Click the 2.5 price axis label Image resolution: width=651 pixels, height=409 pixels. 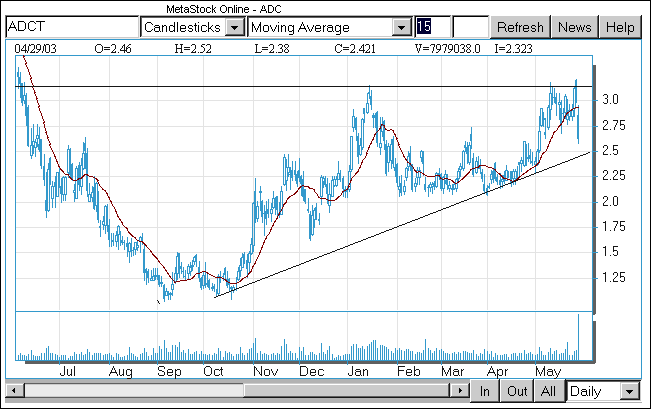coord(610,150)
